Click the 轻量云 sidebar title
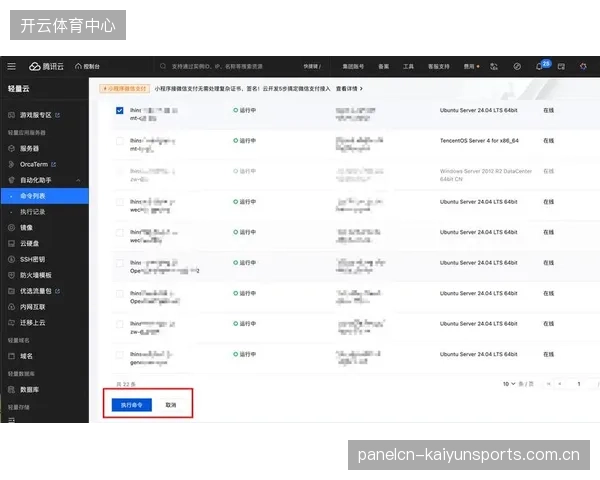 [19, 89]
